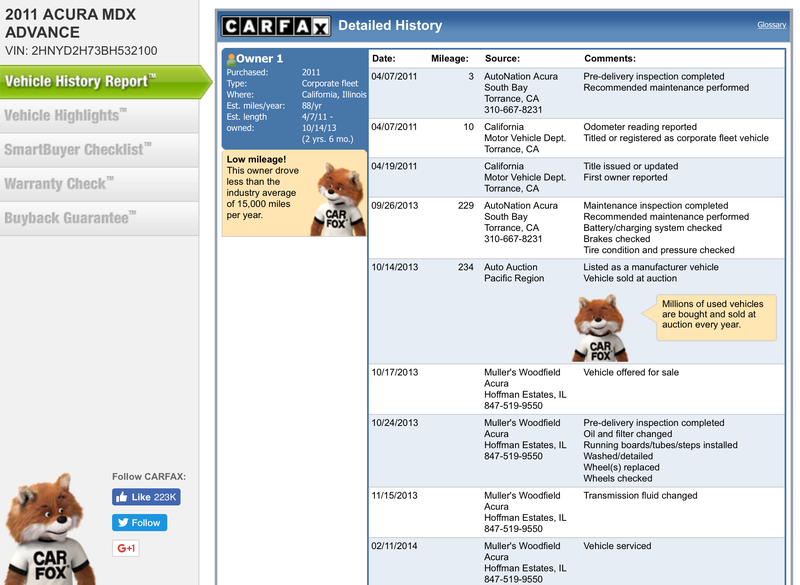Viewport: 800px width, 585px height.
Task: Click the Listed as a manufacturer vehicle comment
Action: point(651,267)
